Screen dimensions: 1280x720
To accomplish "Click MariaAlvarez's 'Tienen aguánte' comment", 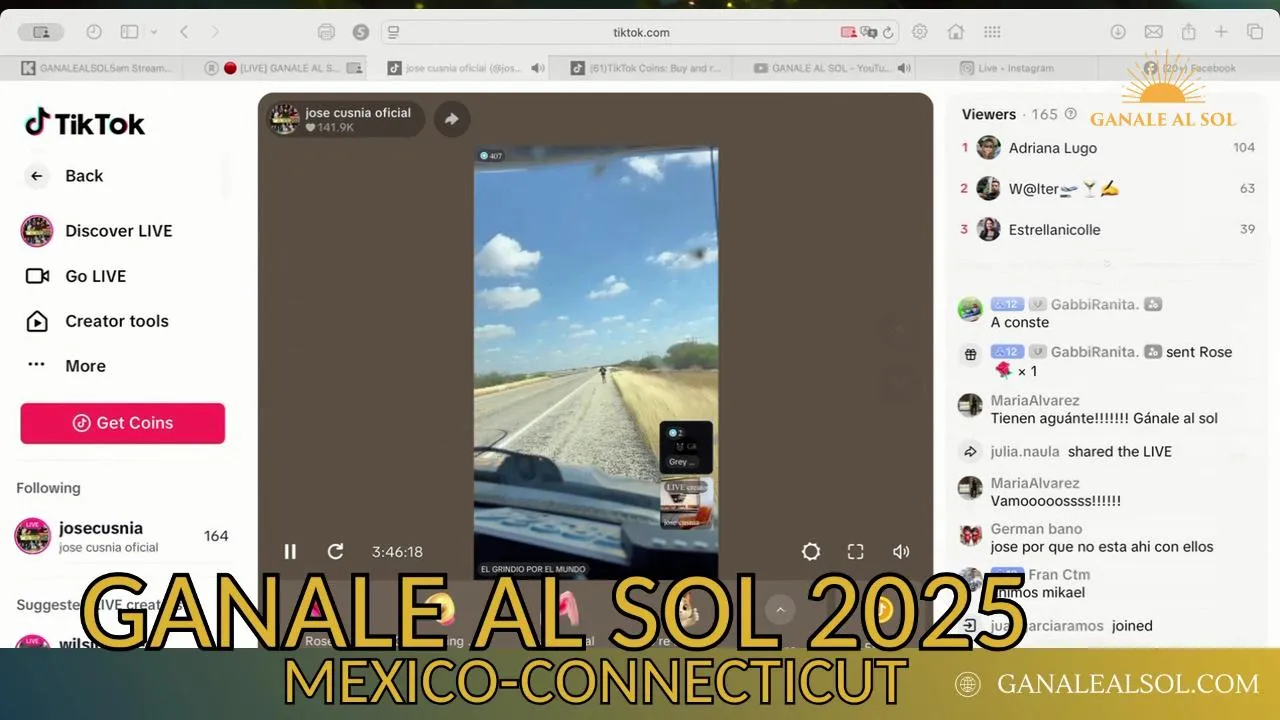I will click(1104, 418).
